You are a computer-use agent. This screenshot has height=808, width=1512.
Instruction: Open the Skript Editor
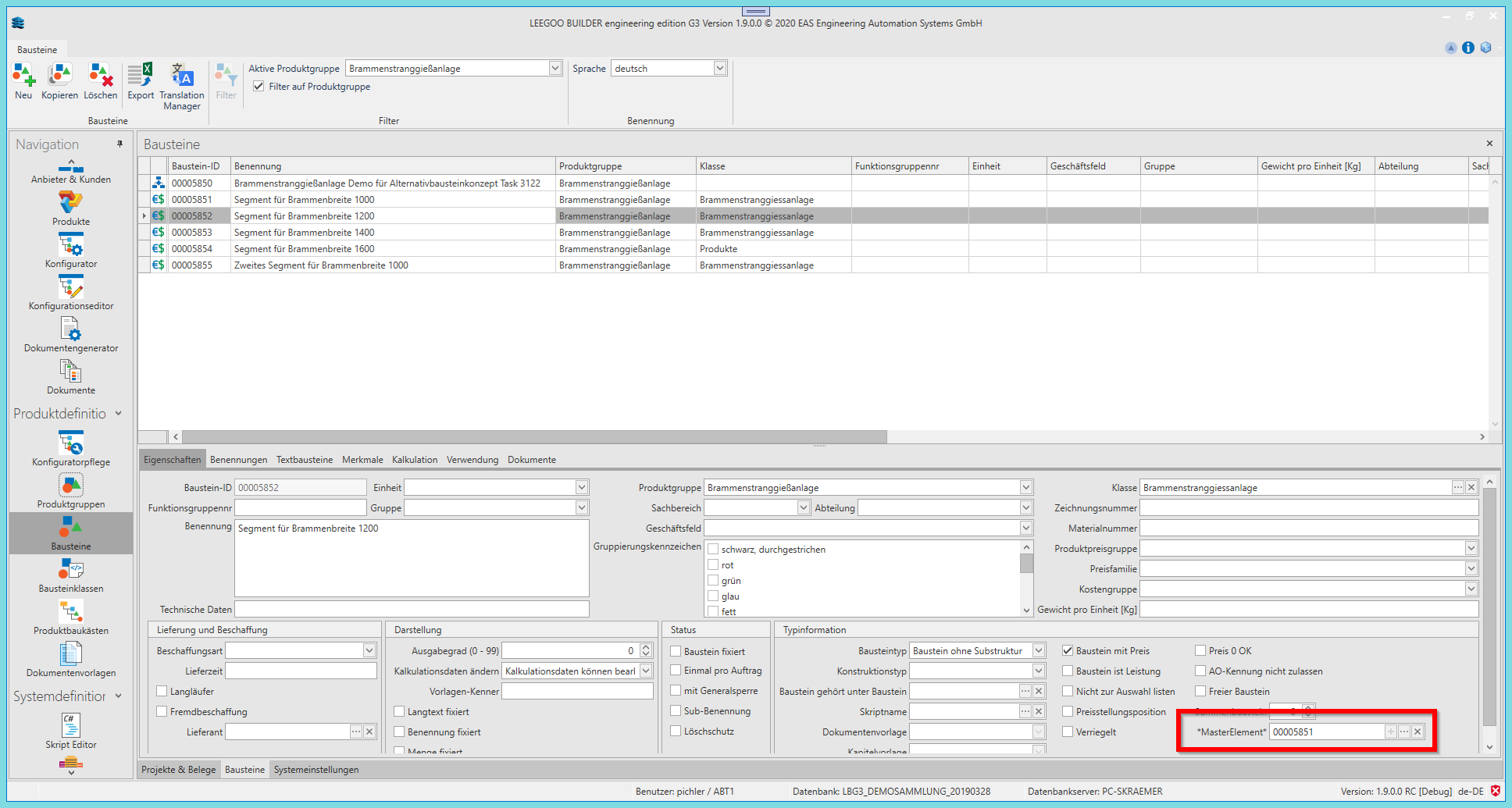[x=71, y=731]
